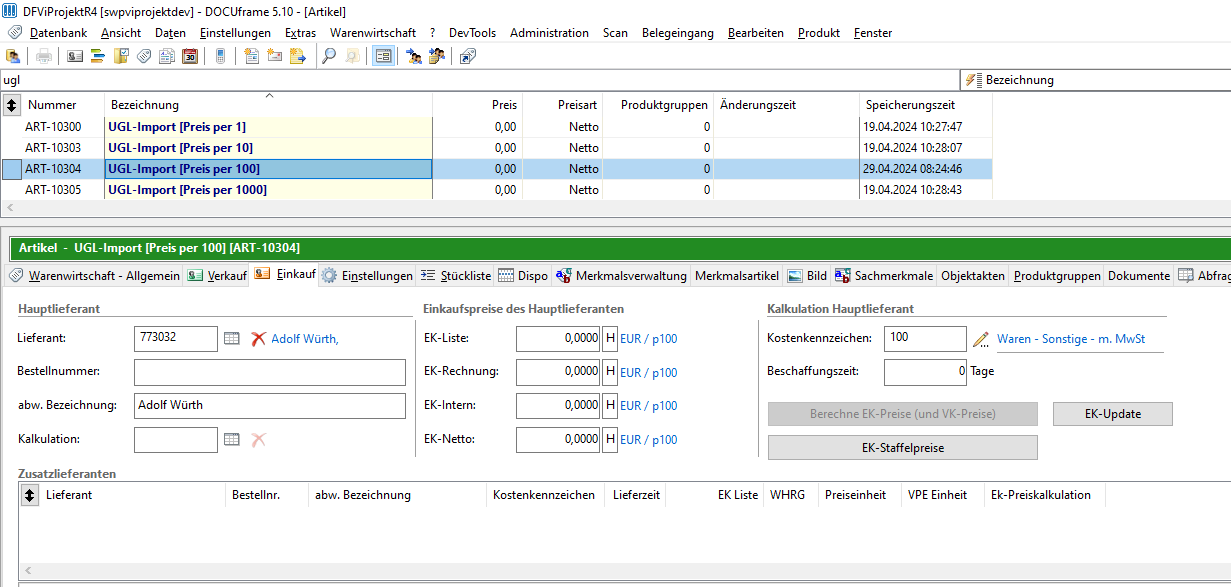Switch to the Warenwirtschaft - Allgemein tab
Viewport: 1231px width, 587px height.
pyautogui.click(x=94, y=276)
